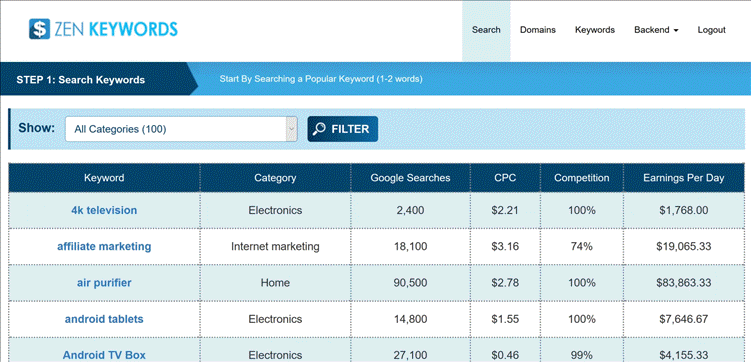Click the $2.21 CPC value
751x362 pixels.
[505, 210]
